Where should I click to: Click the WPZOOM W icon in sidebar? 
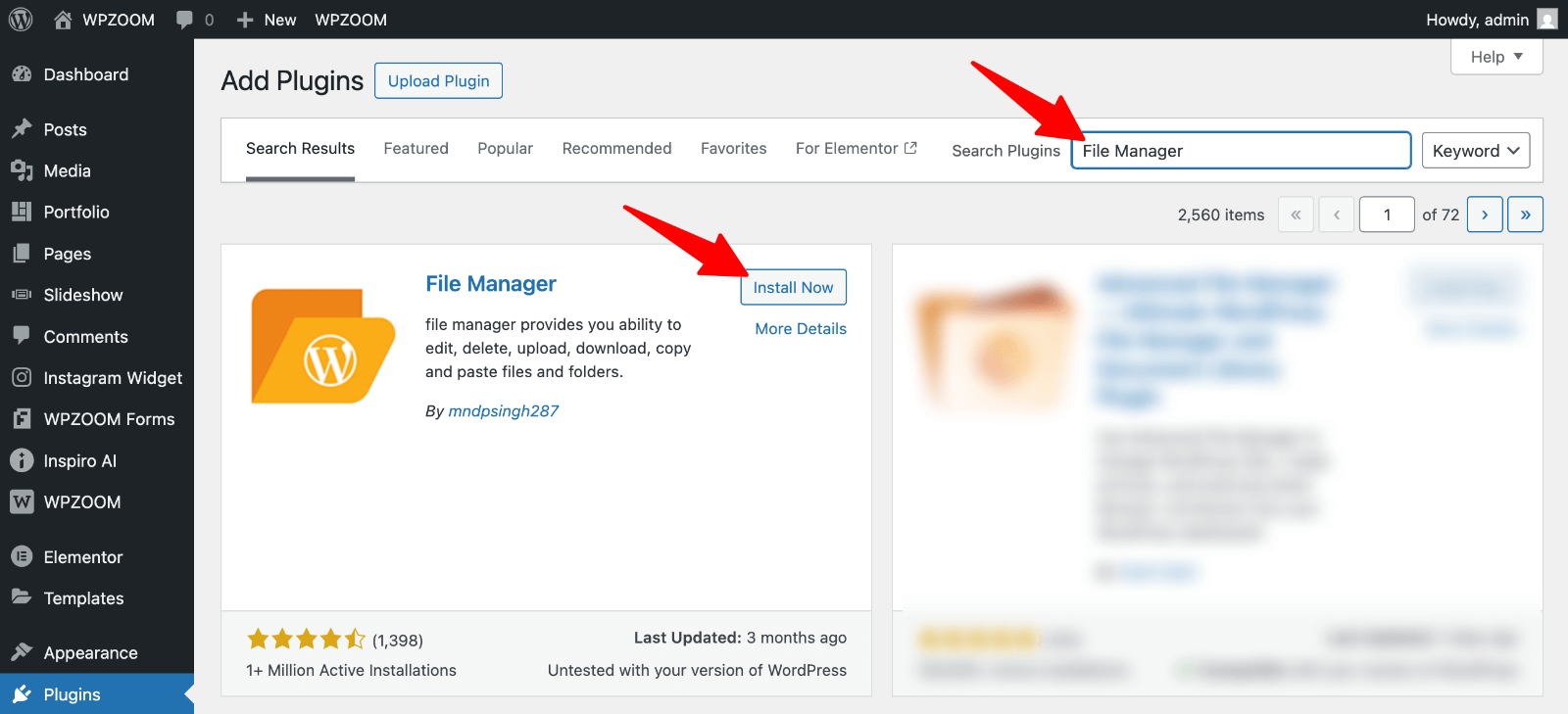22,501
